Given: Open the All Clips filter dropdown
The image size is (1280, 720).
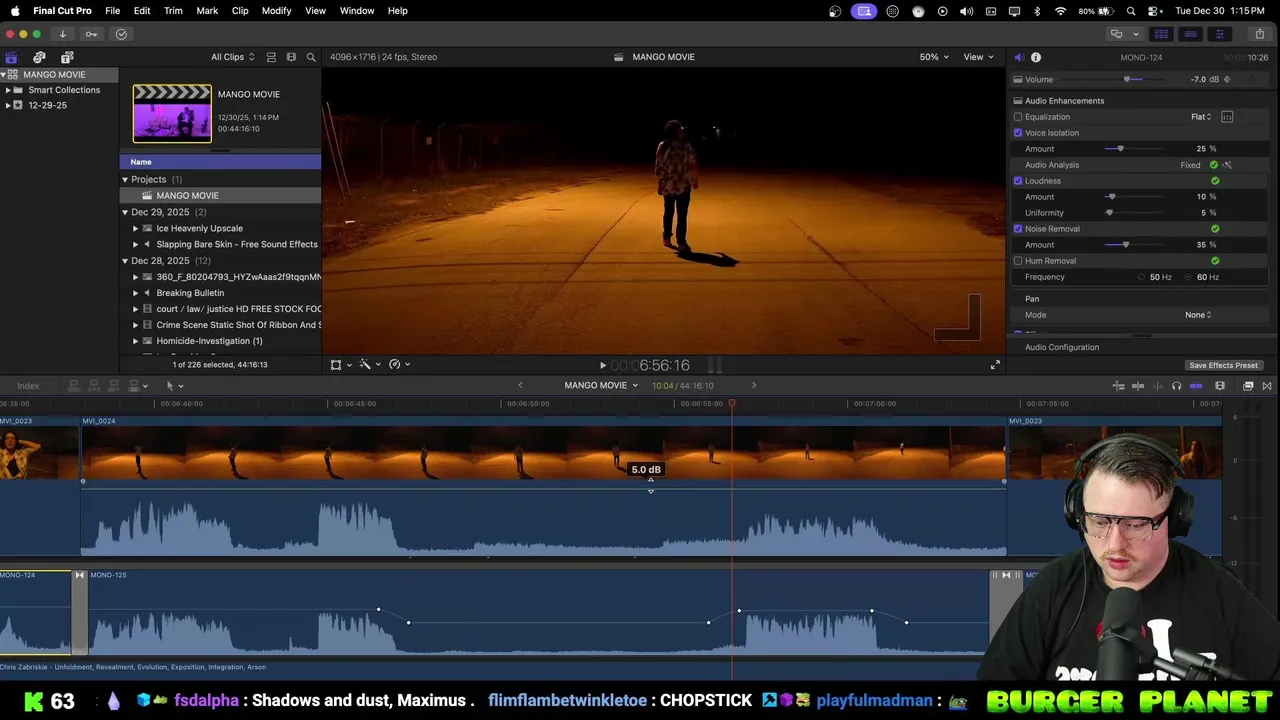Looking at the screenshot, I should point(232,57).
